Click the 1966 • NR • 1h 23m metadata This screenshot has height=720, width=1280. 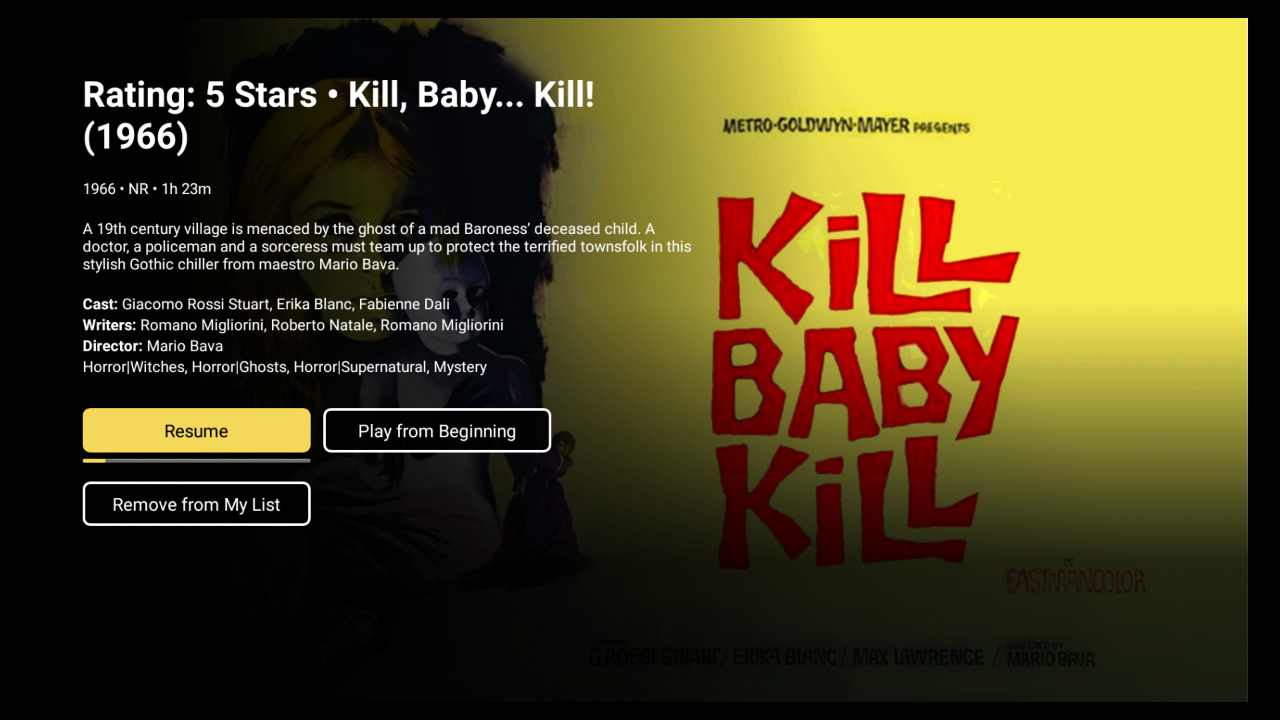coord(147,189)
